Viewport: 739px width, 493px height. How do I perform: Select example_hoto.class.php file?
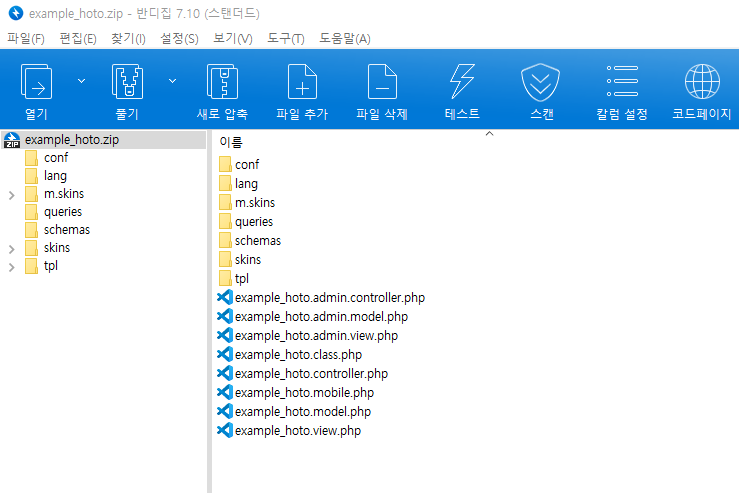tap(289, 354)
